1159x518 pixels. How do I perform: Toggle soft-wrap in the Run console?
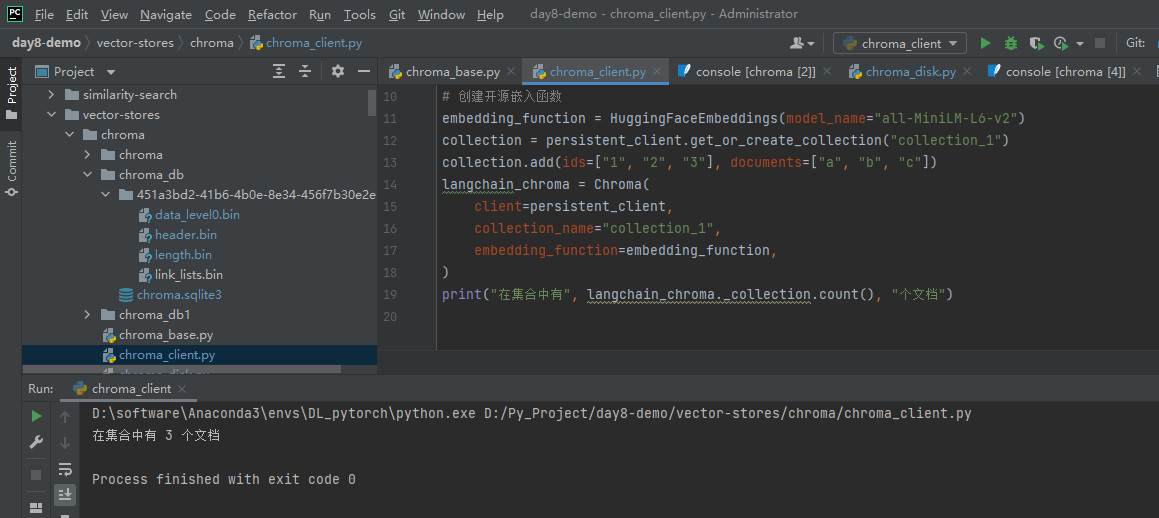pyautogui.click(x=65, y=468)
